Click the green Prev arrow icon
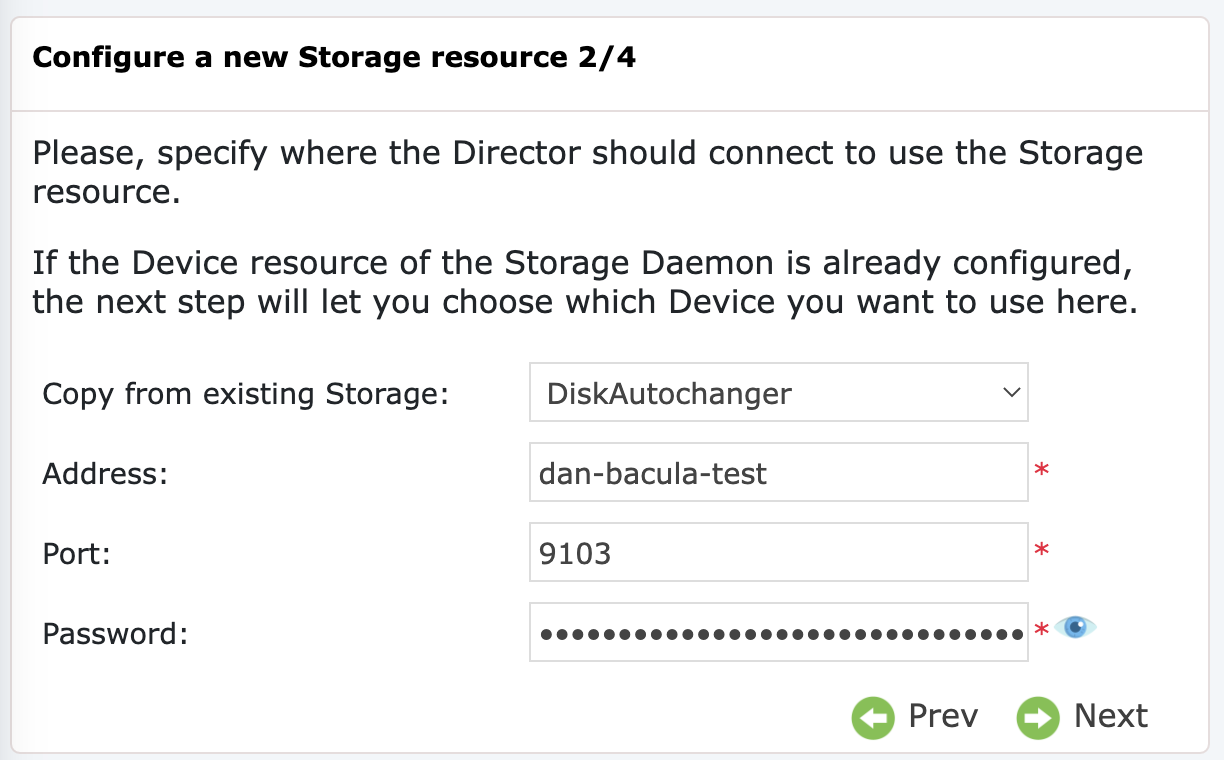 873,717
